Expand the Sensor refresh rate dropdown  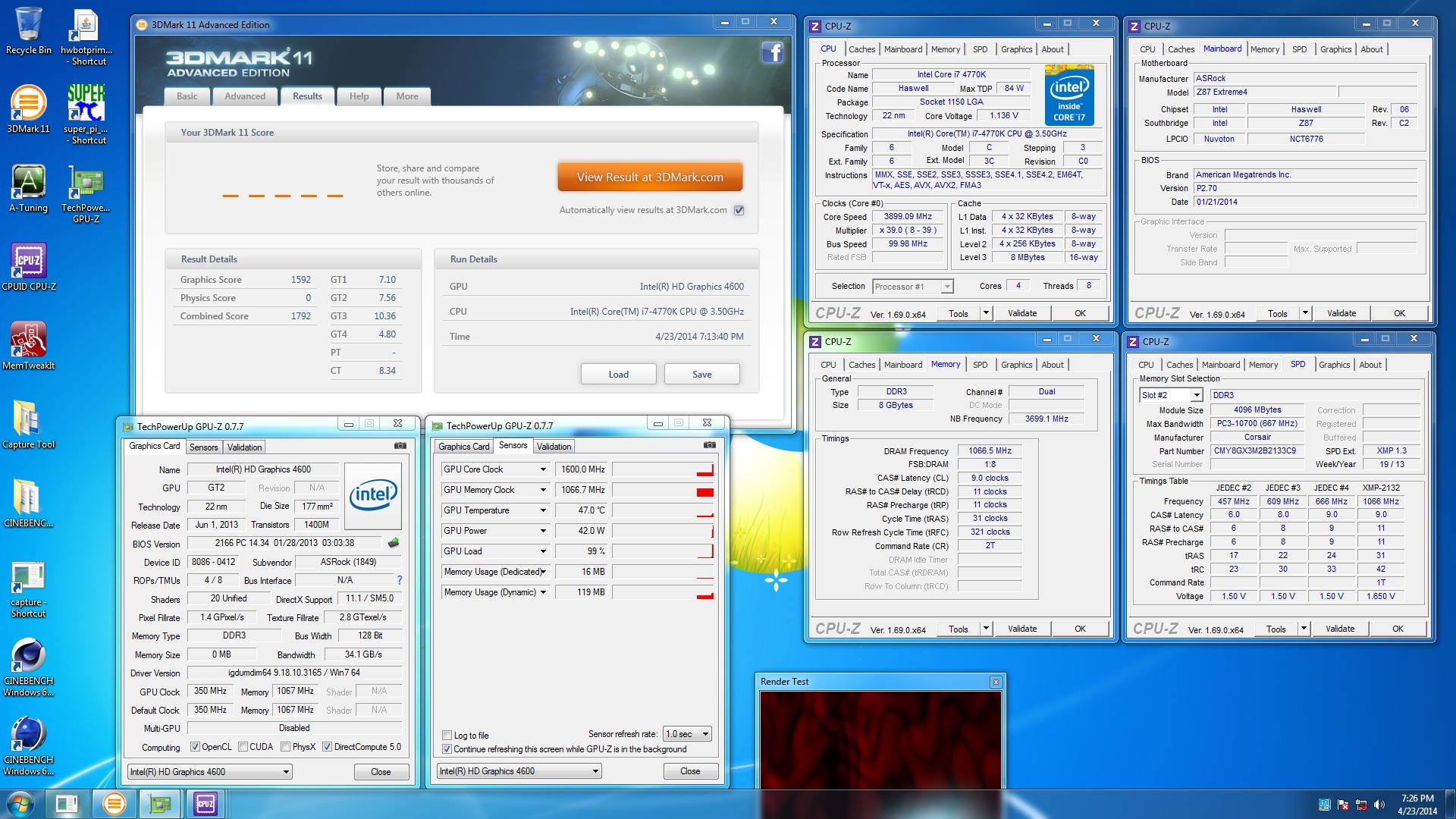705,734
